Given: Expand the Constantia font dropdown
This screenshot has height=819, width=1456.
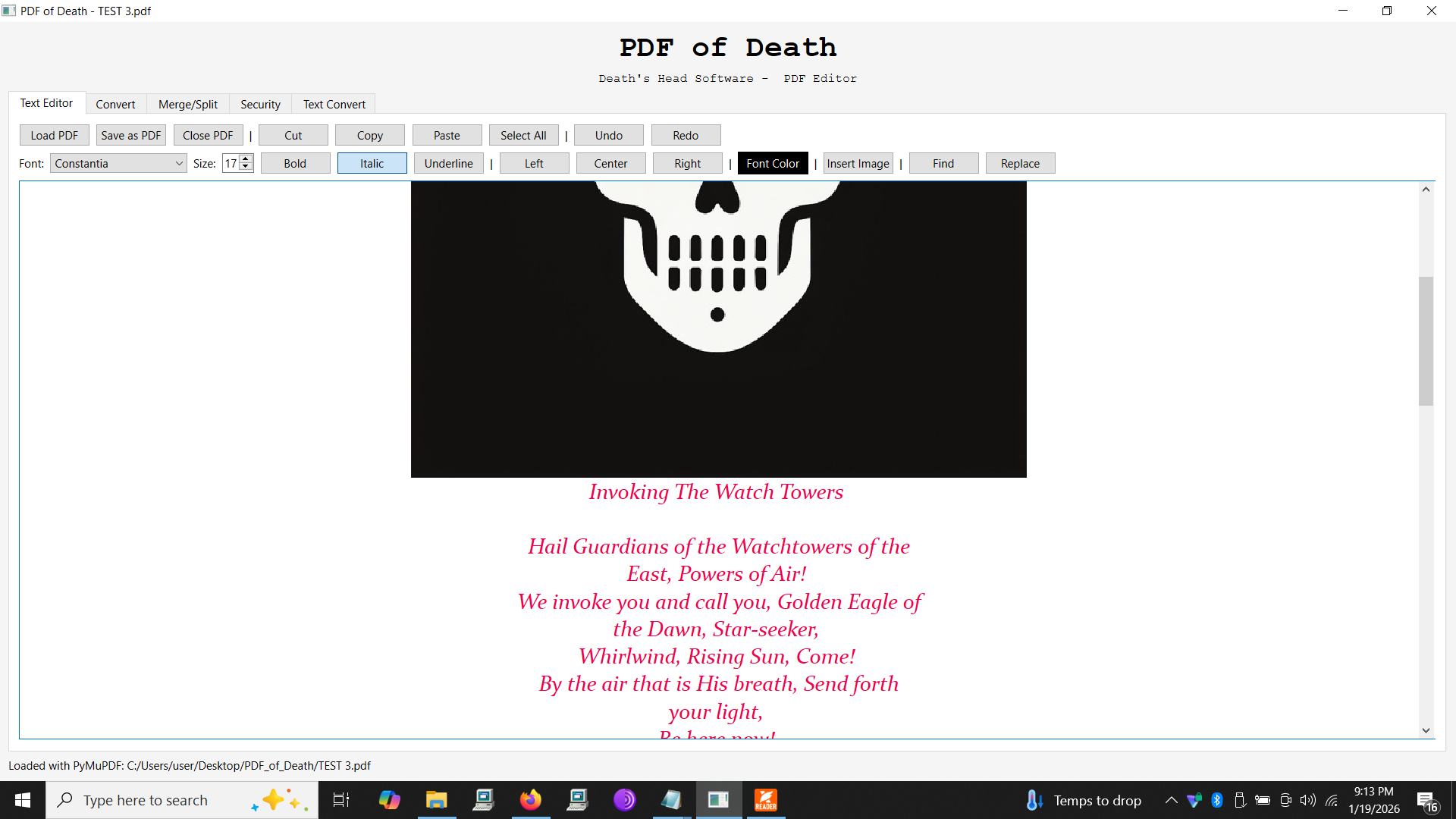Looking at the screenshot, I should coord(179,163).
